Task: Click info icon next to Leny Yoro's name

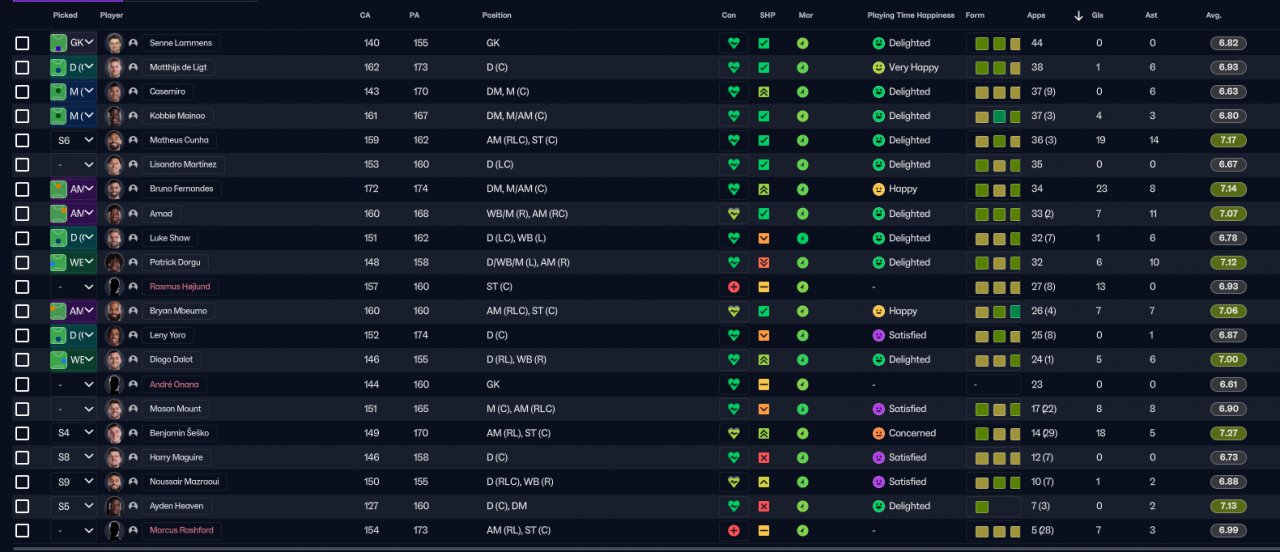Action: coord(133,335)
